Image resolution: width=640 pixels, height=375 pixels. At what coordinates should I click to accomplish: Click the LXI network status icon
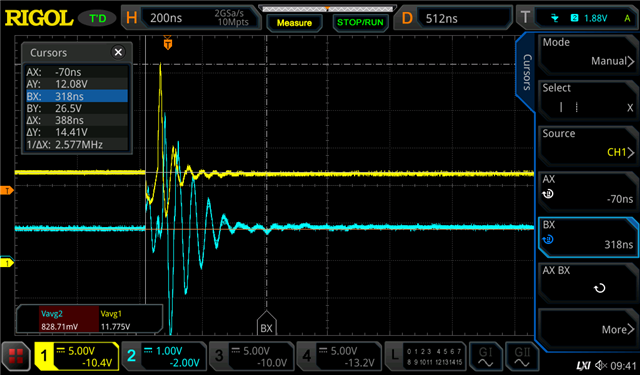(583, 365)
